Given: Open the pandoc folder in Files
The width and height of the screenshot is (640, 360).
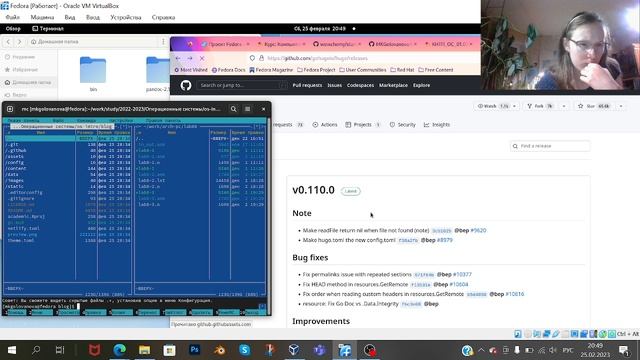Looking at the screenshot, I should click(x=158, y=74).
